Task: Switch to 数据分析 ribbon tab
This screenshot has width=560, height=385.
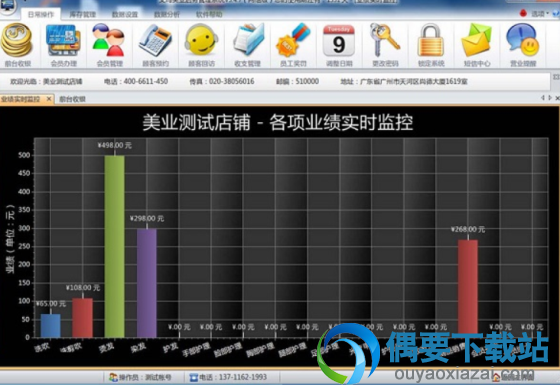Action: pos(166,14)
